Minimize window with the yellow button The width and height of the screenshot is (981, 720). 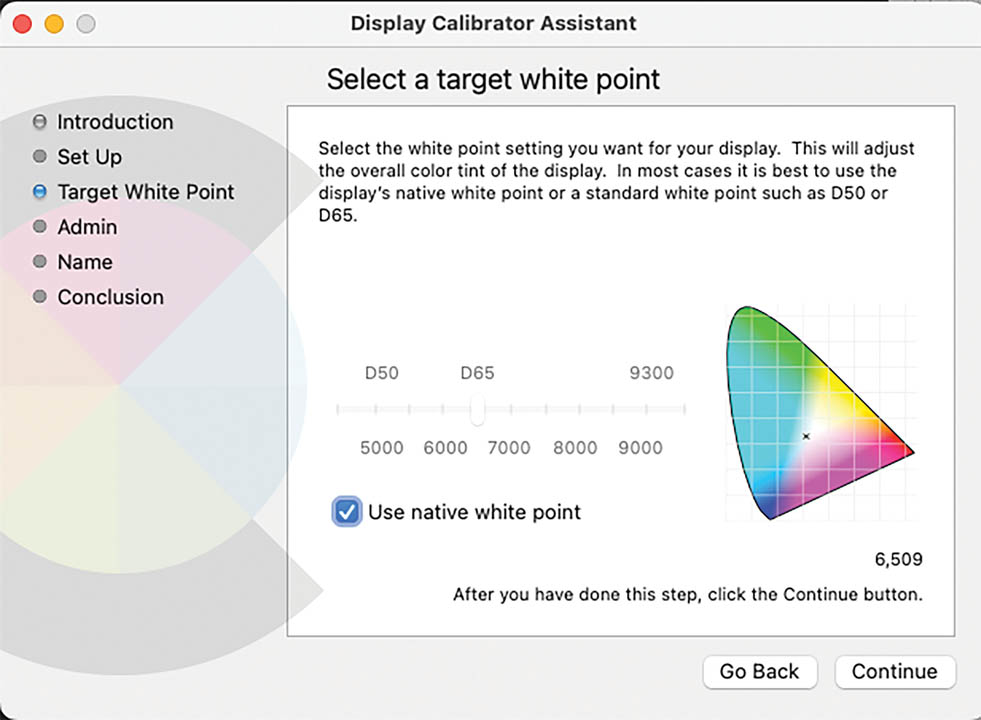(x=54, y=24)
